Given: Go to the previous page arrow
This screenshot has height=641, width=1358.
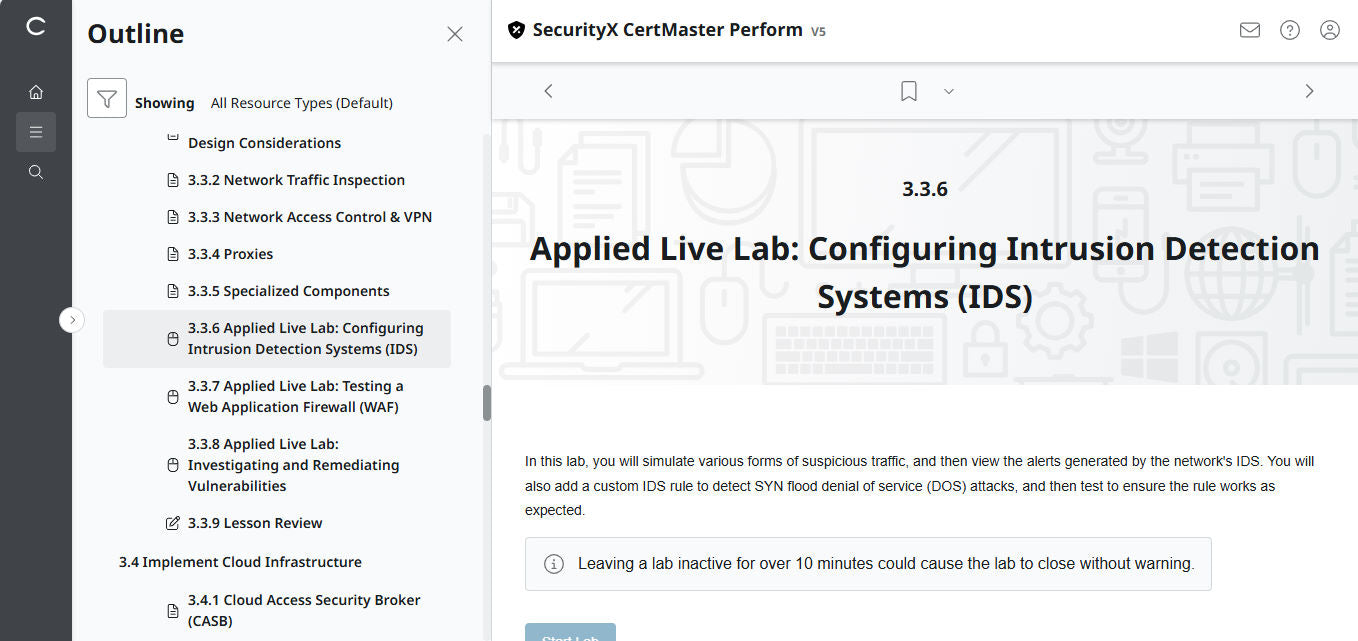Looking at the screenshot, I should pos(548,91).
